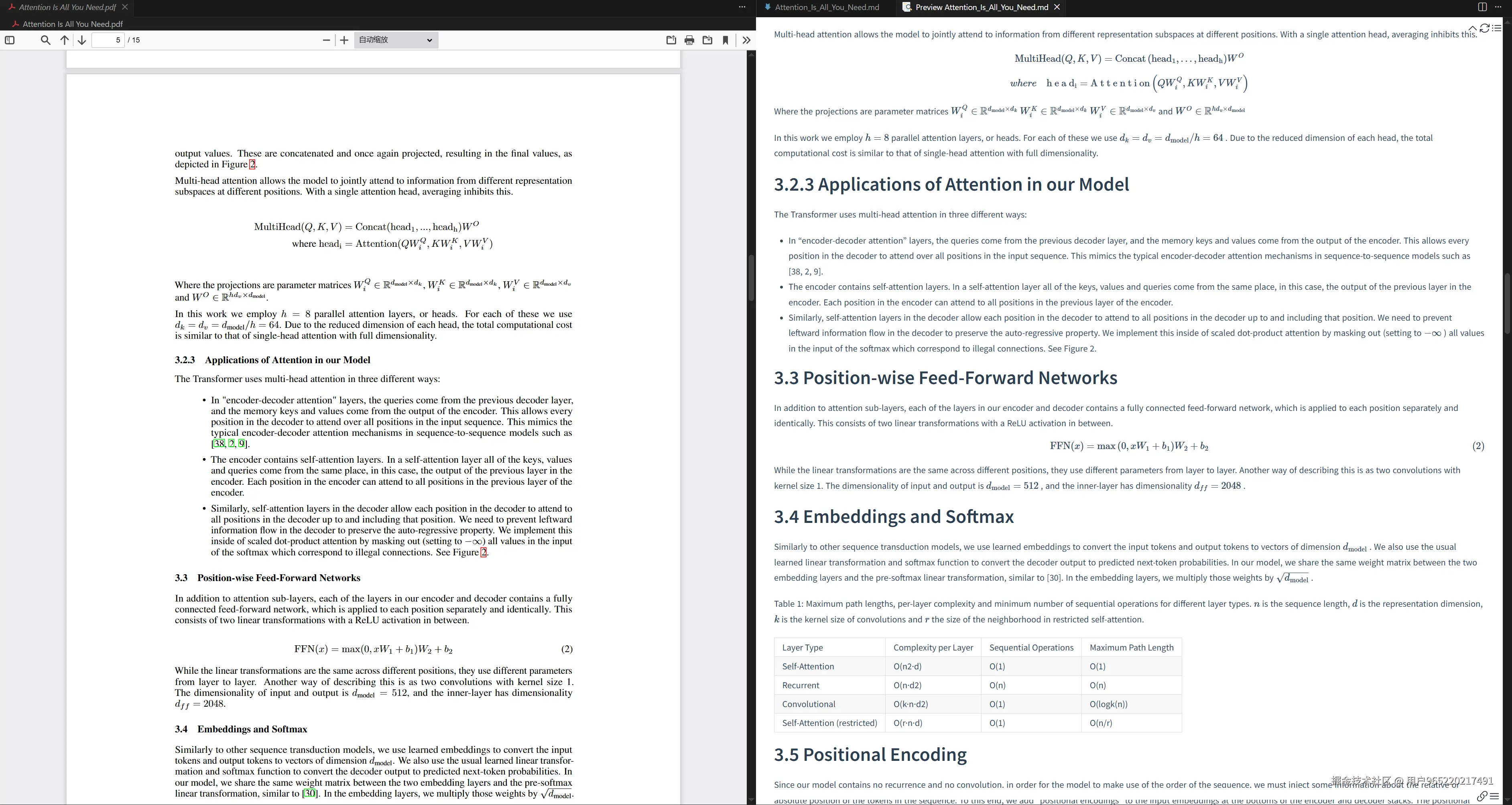Click the open file icon in PDF toolbar
Viewport: 1512px width, 805px height.
pyautogui.click(x=671, y=40)
